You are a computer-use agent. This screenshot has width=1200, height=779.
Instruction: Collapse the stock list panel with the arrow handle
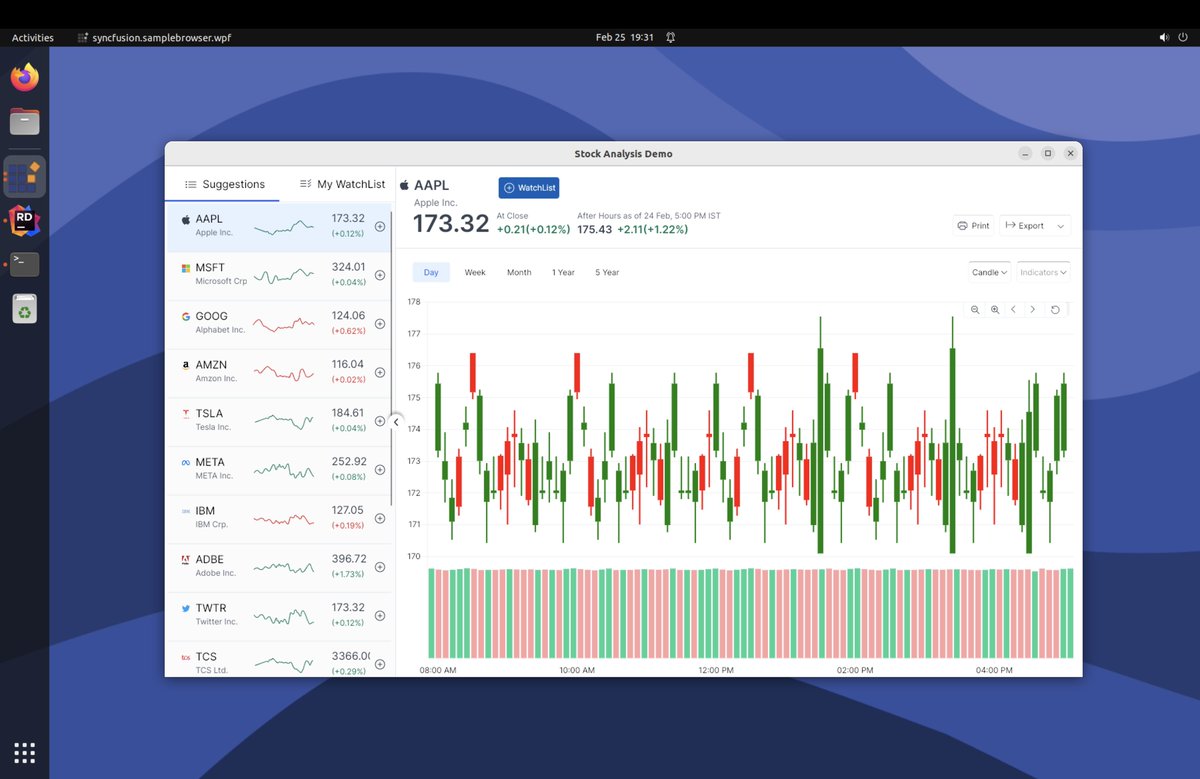coord(396,422)
